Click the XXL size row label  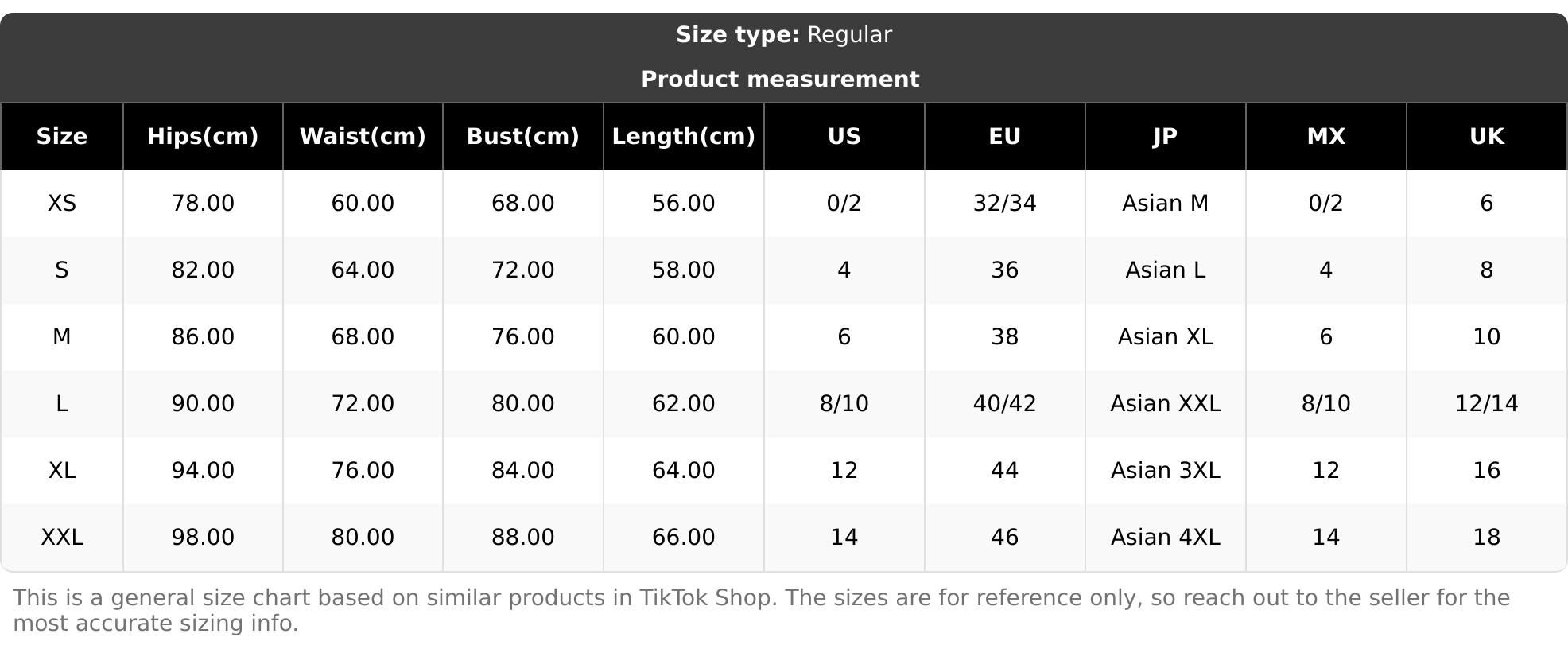pyautogui.click(x=62, y=538)
